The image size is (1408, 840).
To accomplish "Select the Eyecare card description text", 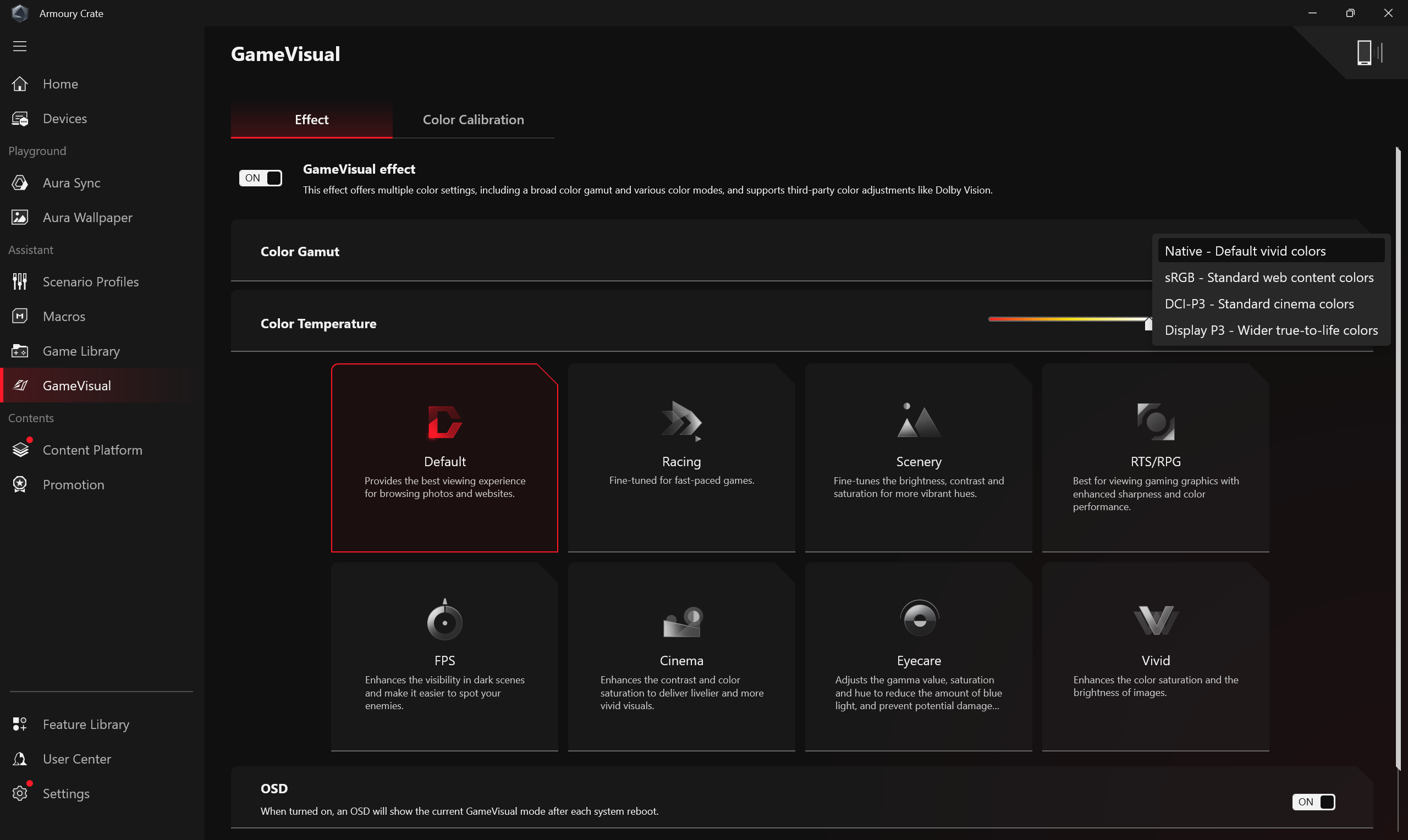I will point(919,693).
